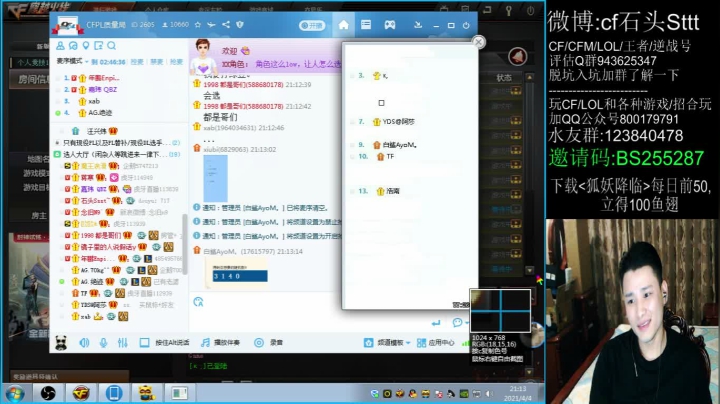Click the location pin icon

86,45
